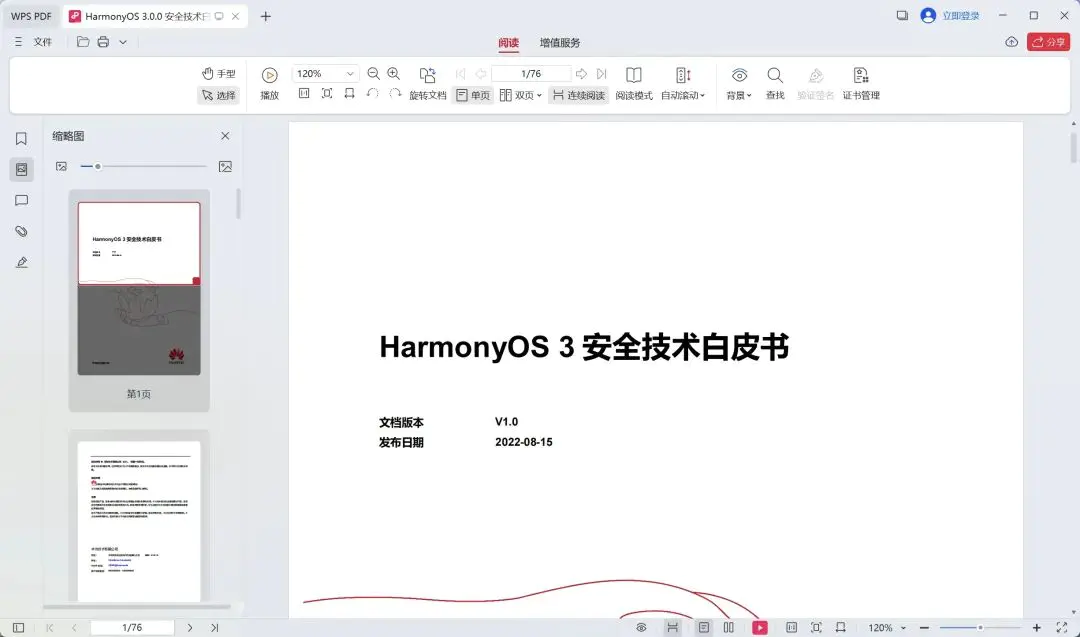
Task: Open the thumbnails panel icon in left sidebar
Action: pyautogui.click(x=21, y=168)
